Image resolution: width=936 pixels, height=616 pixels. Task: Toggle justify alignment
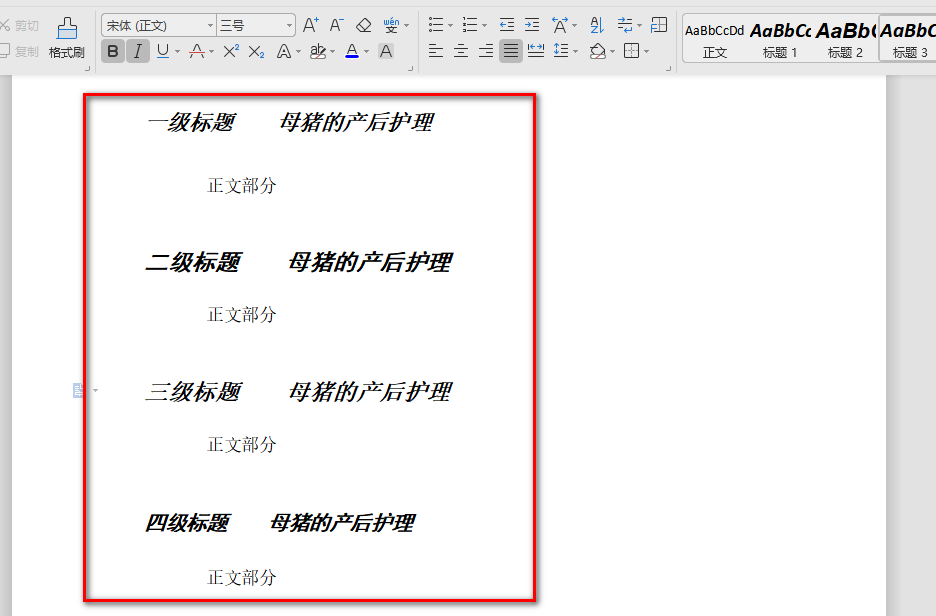coord(511,51)
